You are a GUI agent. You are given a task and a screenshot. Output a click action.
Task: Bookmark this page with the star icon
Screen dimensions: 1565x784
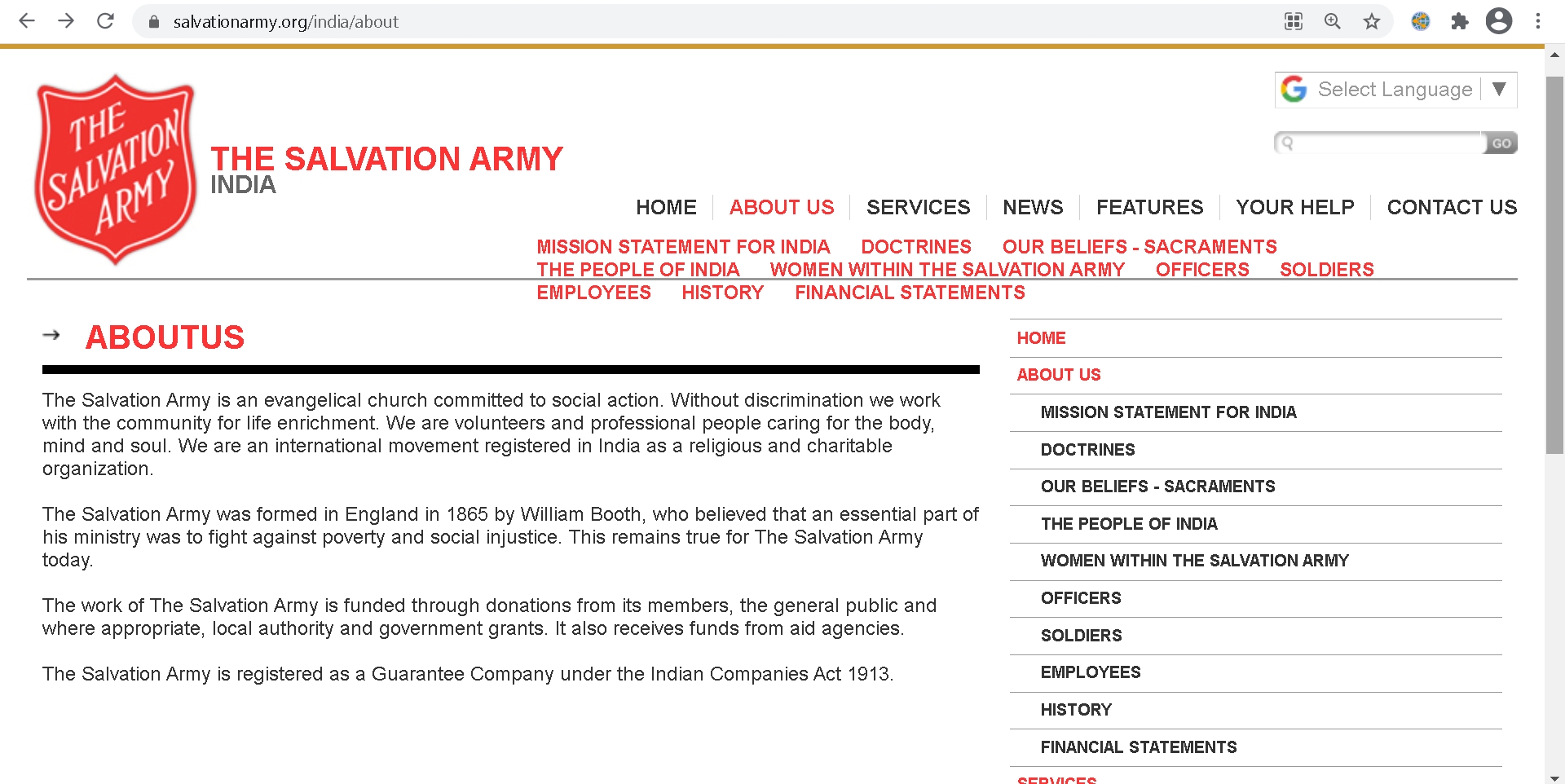point(1372,21)
